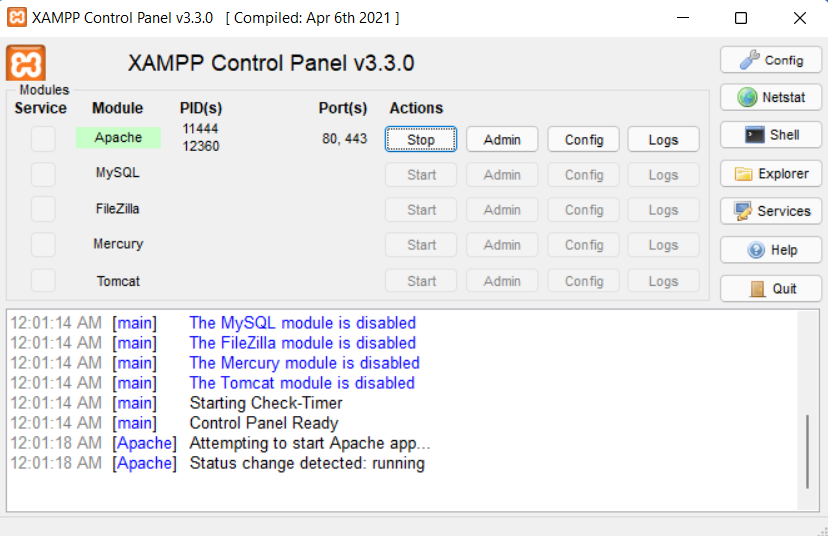The height and width of the screenshot is (536, 828).
Task: Toggle the Apache service checkbox
Action: pos(43,139)
